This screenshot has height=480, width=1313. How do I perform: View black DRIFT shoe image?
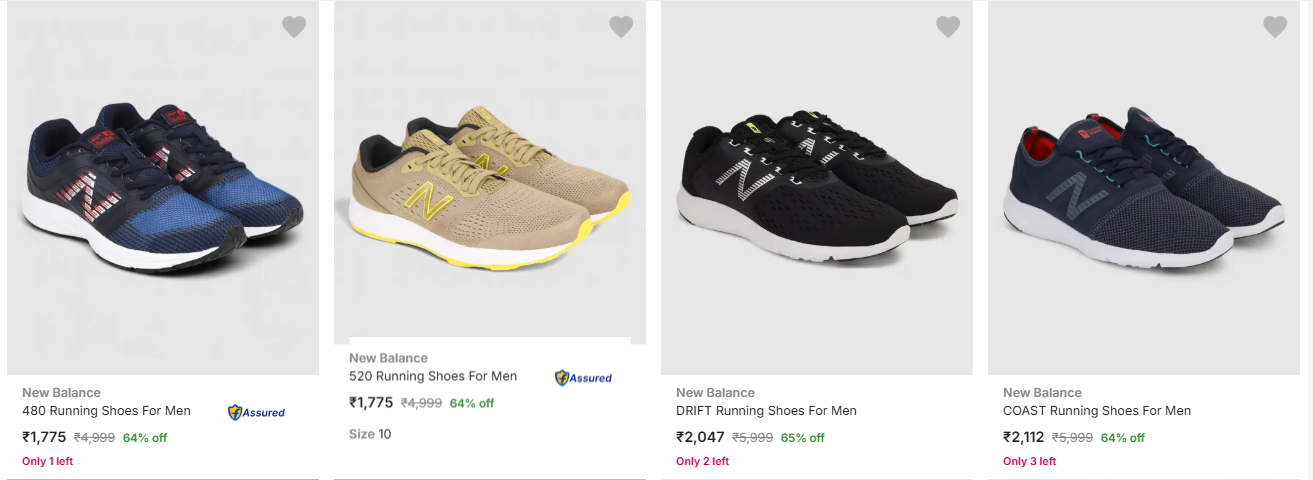tap(817, 190)
